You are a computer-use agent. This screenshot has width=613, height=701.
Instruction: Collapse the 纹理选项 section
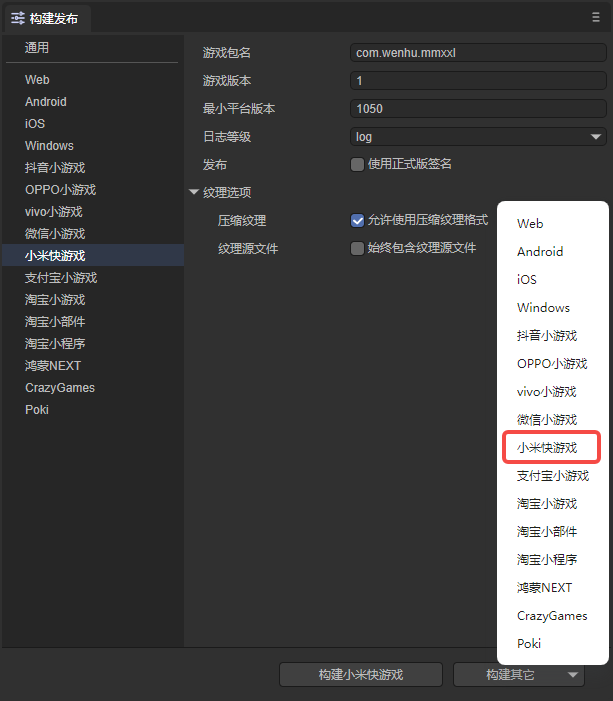click(194, 193)
